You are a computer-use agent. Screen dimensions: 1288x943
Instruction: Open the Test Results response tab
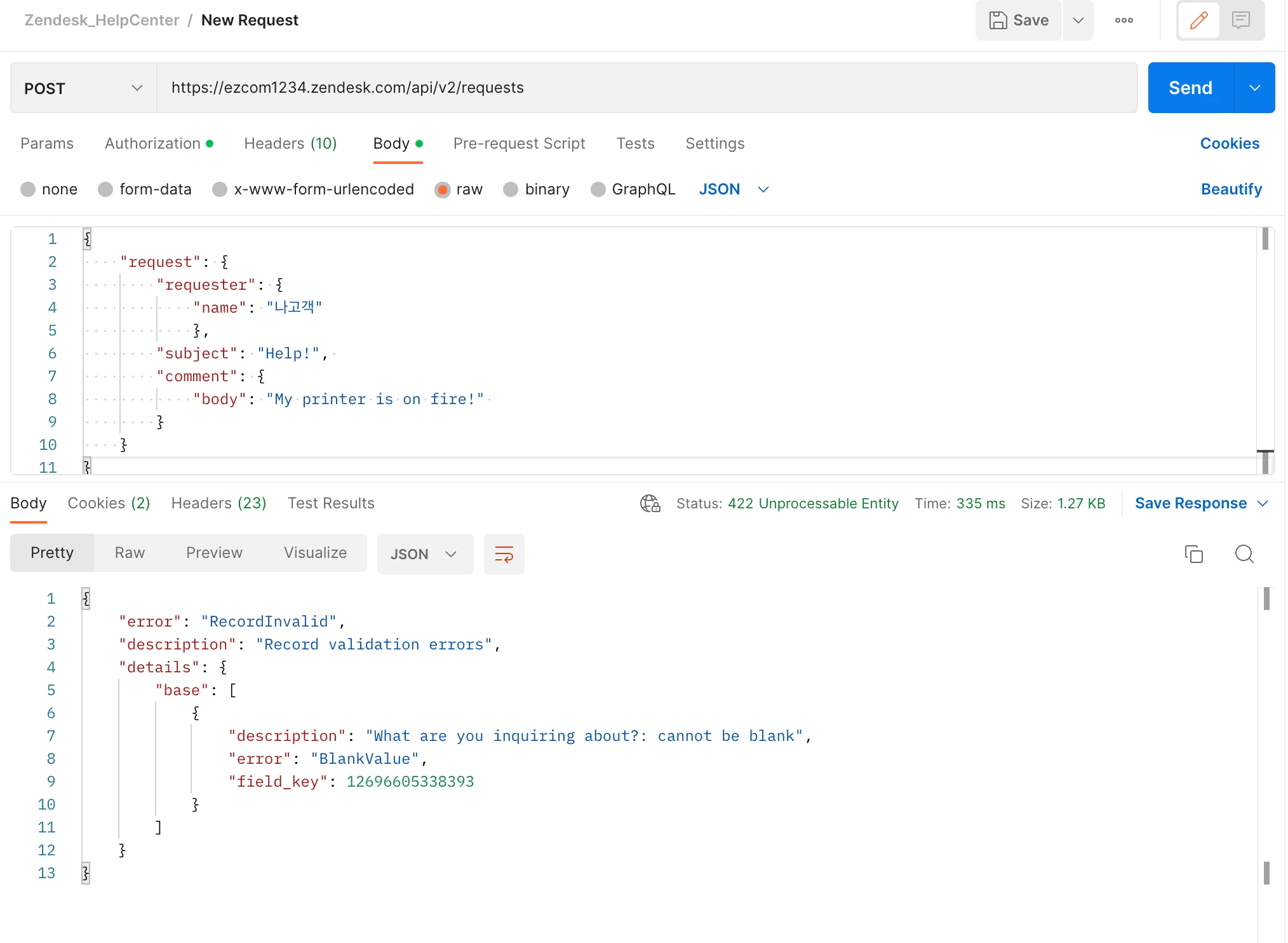pyautogui.click(x=331, y=503)
